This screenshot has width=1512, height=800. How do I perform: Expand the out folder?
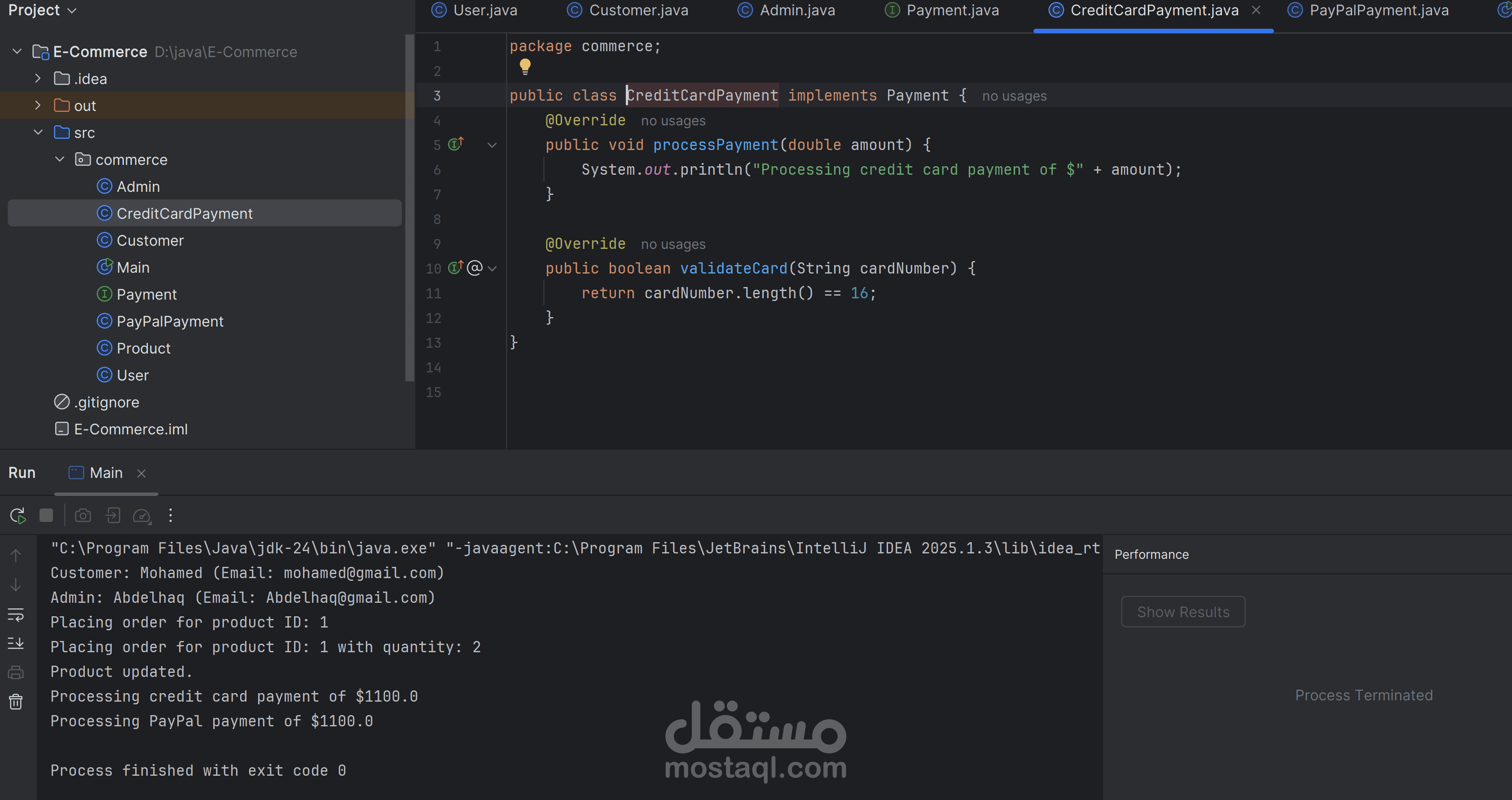coord(38,105)
